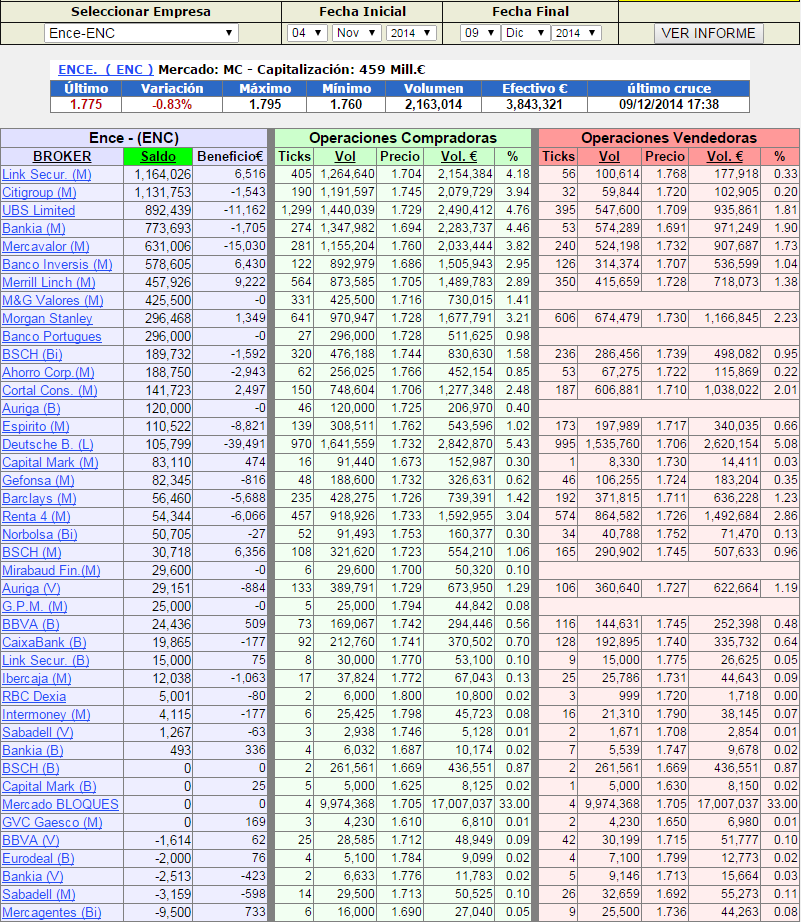Open the Sabadell (V) broker link
The height and width of the screenshot is (922, 801).
click(38, 733)
